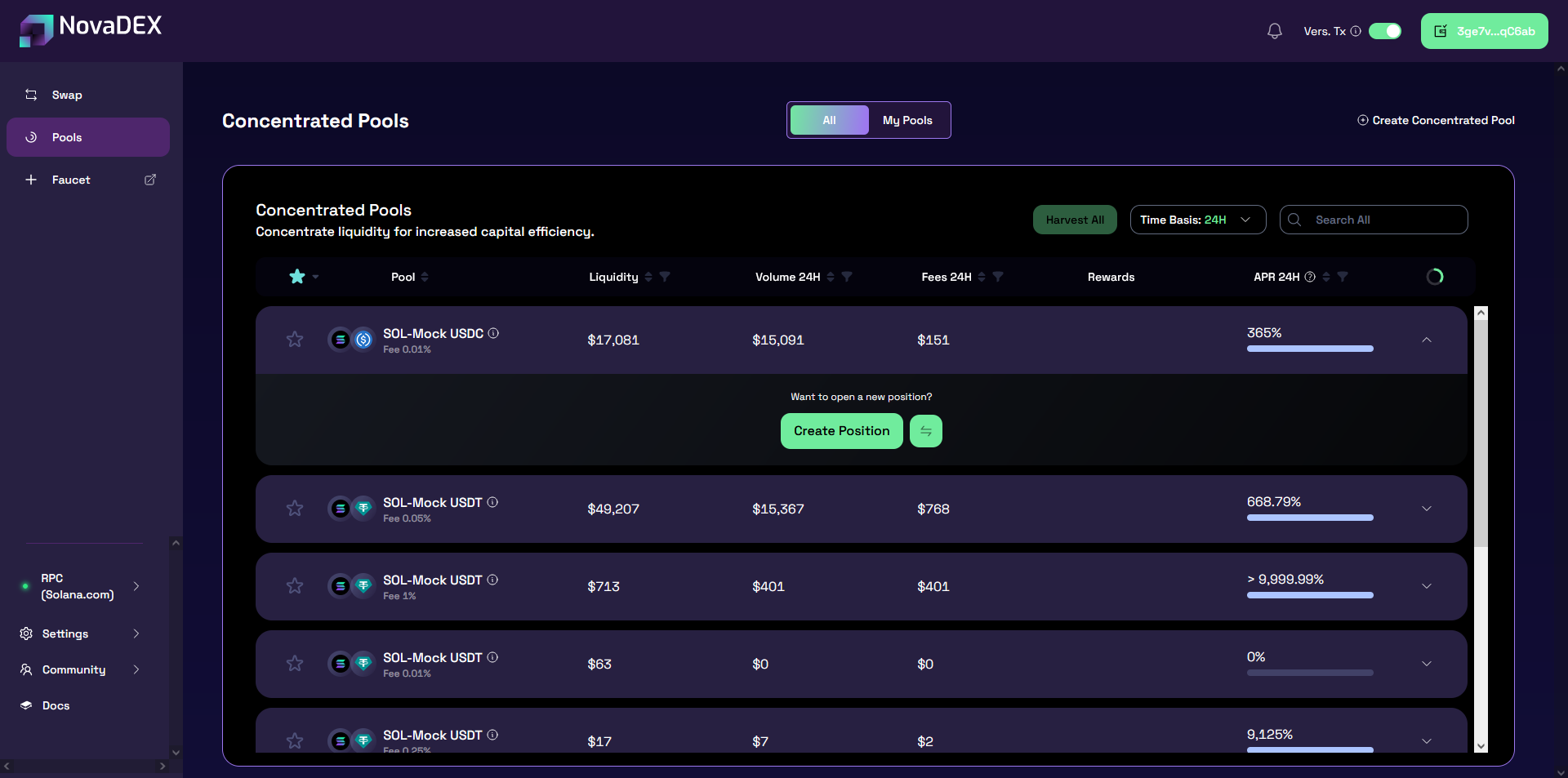Click the NovaDEX logo
Viewport: 1568px width, 778px height.
click(x=91, y=29)
